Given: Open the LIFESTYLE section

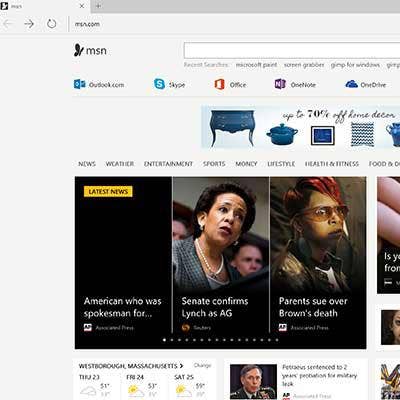Looking at the screenshot, I should tap(281, 164).
